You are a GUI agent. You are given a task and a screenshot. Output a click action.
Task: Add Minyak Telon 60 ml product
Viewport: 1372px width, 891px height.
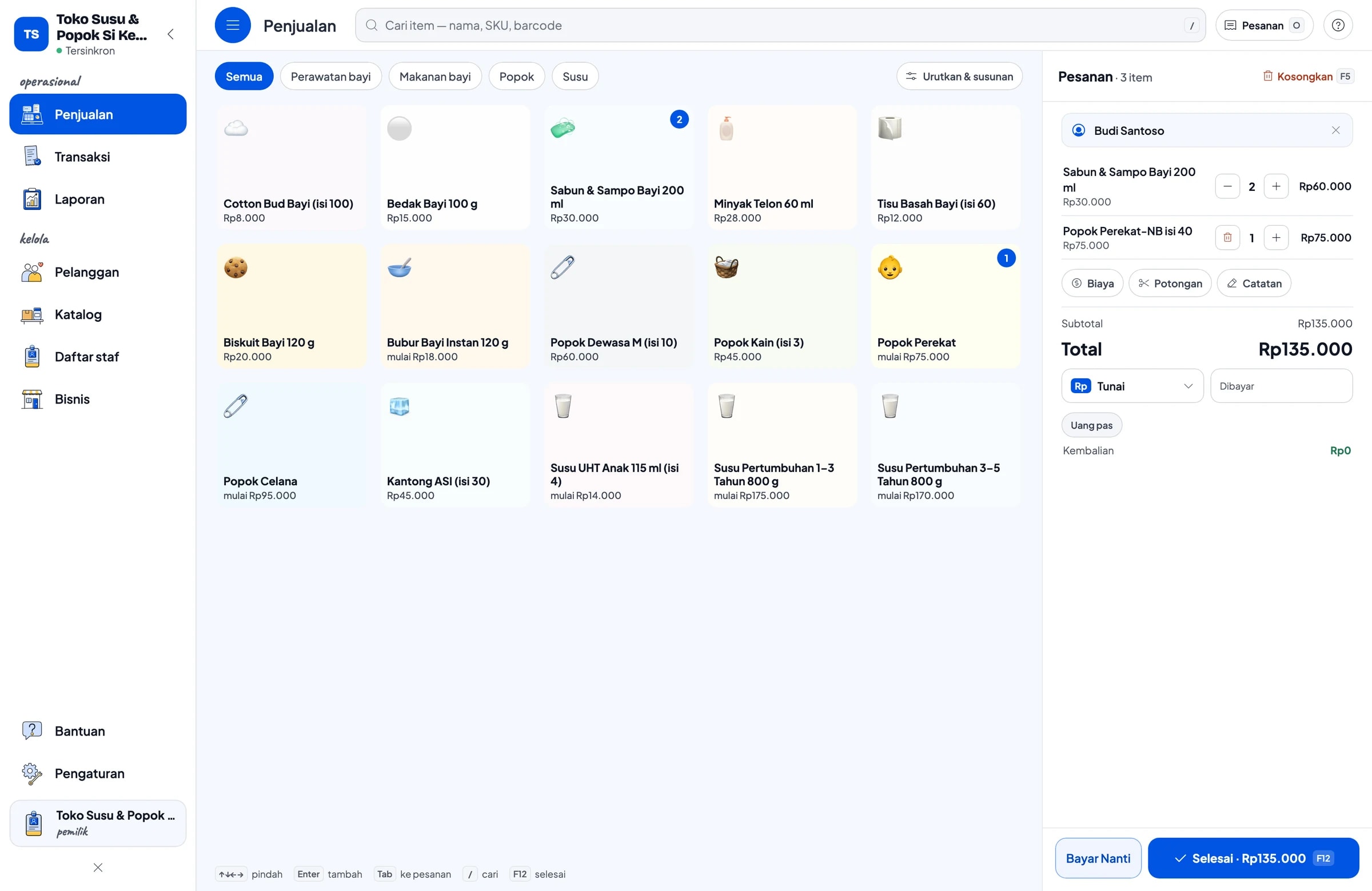click(x=781, y=167)
